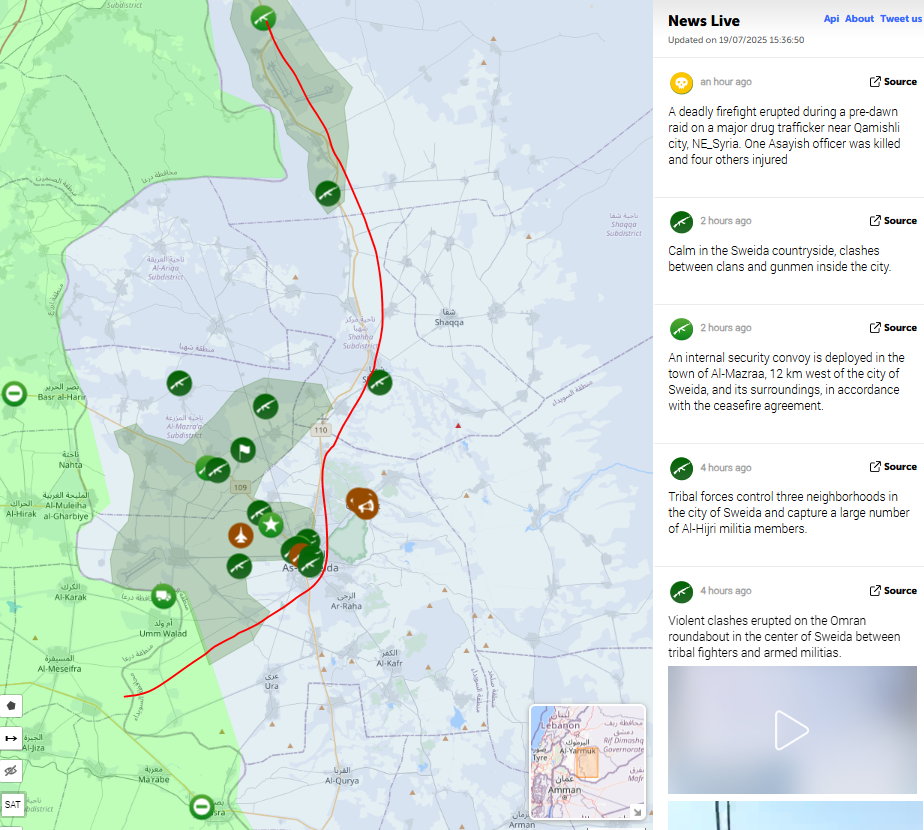The width and height of the screenshot is (924, 830).
Task: Click rifle icon of 'Tribal forces control' item
Action: coord(681,469)
